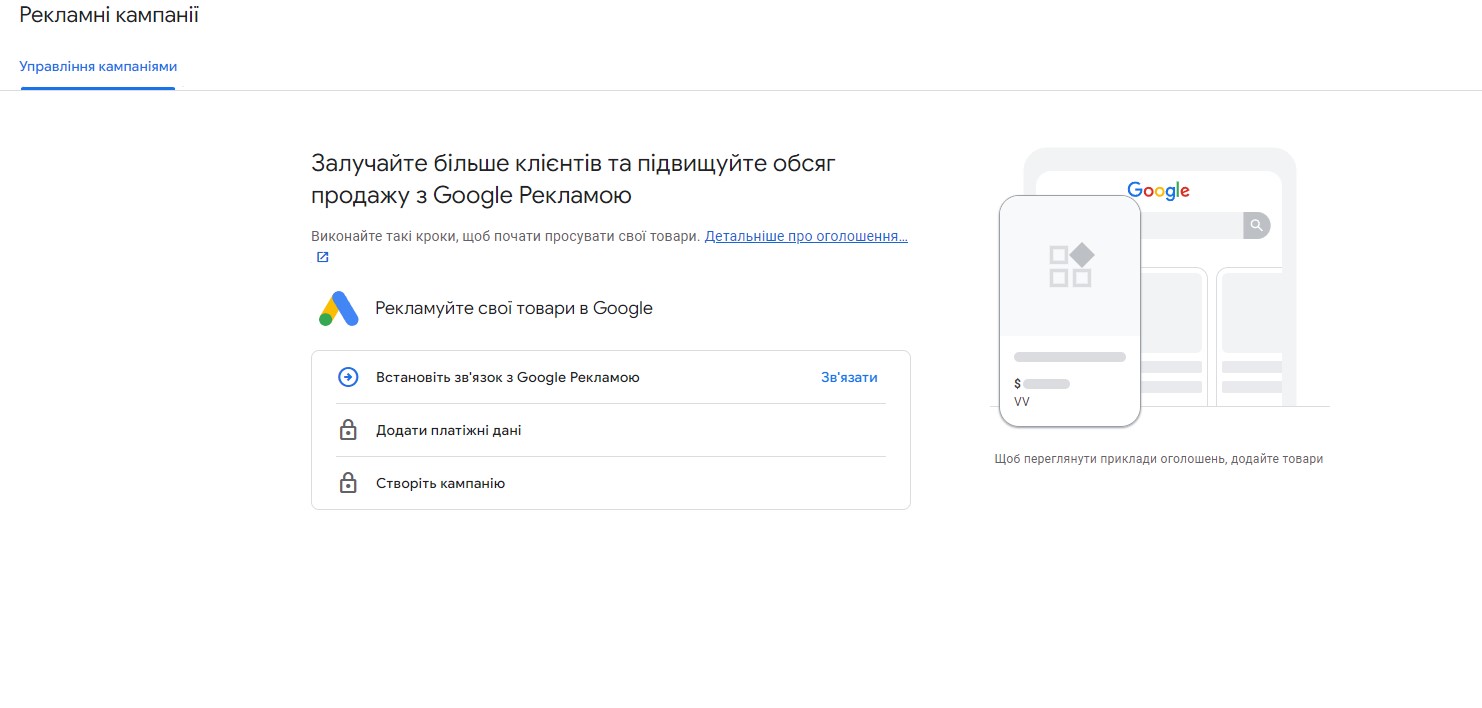Click the circled arrow icon for linking Google Ads
This screenshot has width=1482, height=708.
[x=348, y=377]
